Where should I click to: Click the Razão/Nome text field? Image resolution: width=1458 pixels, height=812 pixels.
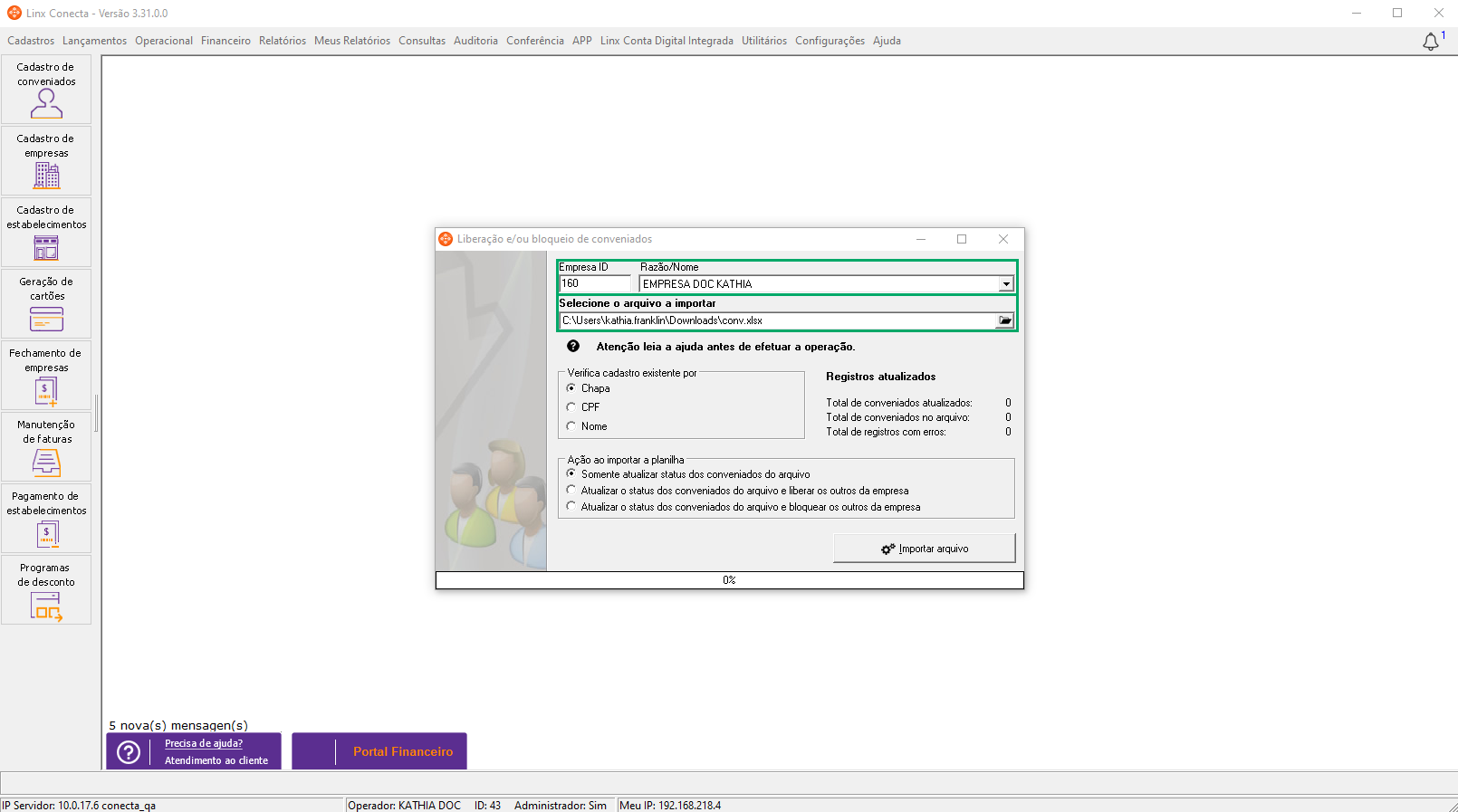pyautogui.click(x=819, y=284)
